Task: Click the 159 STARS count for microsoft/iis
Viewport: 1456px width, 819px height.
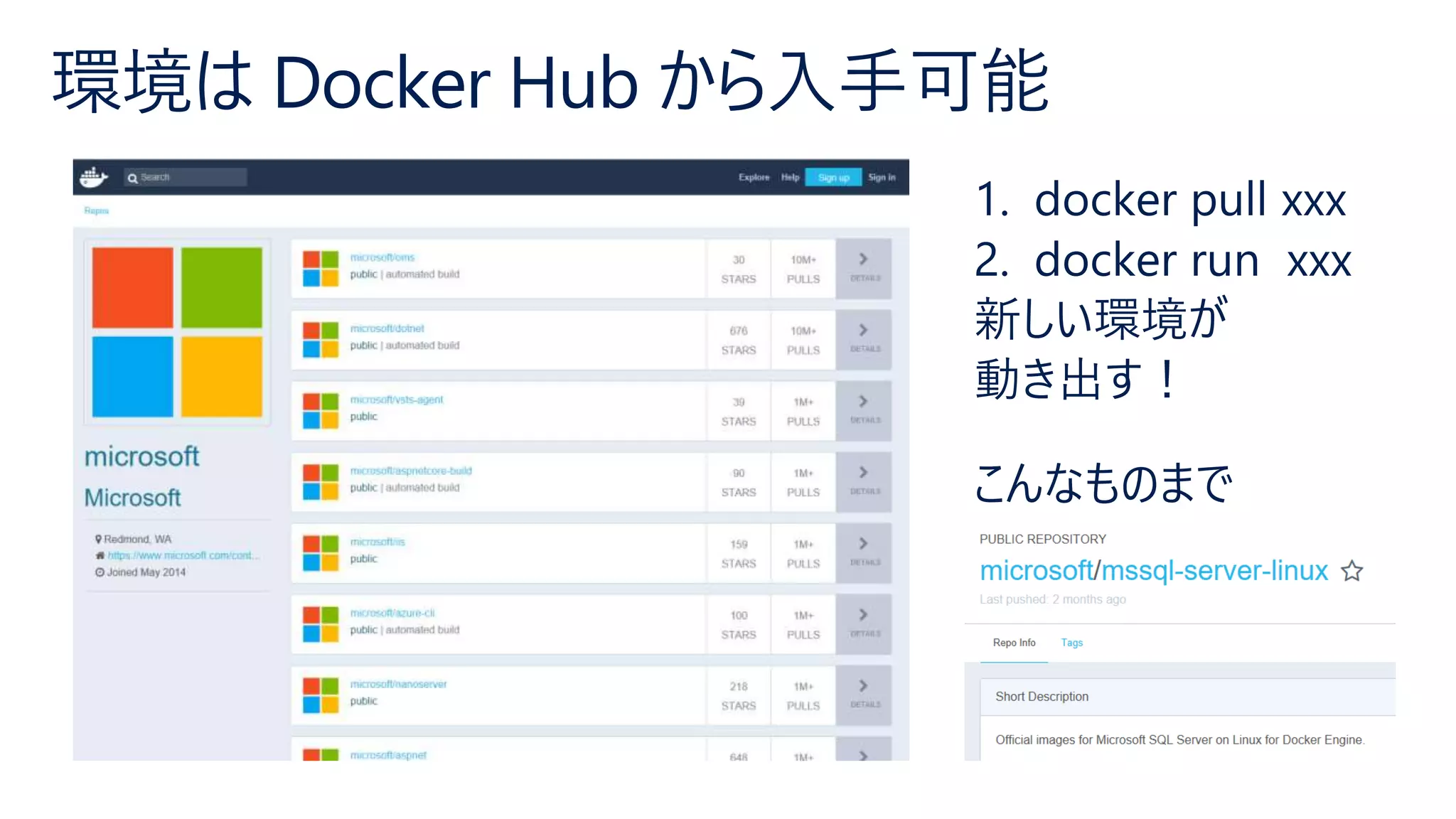Action: point(739,554)
